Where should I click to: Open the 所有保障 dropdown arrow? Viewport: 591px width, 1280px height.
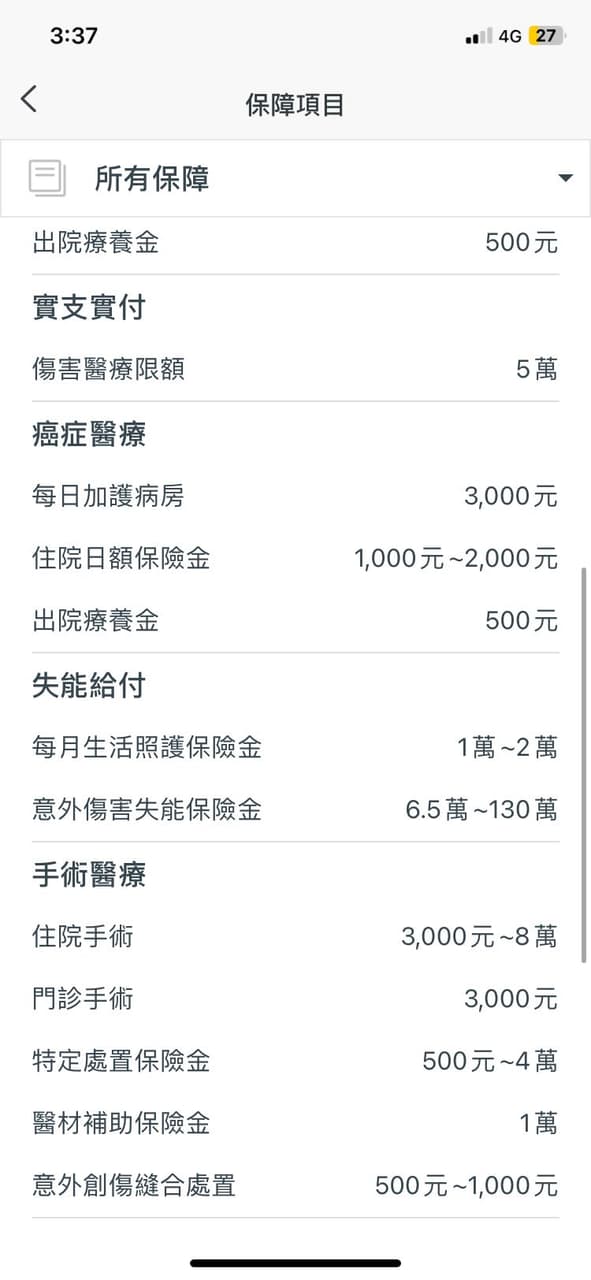pos(565,179)
